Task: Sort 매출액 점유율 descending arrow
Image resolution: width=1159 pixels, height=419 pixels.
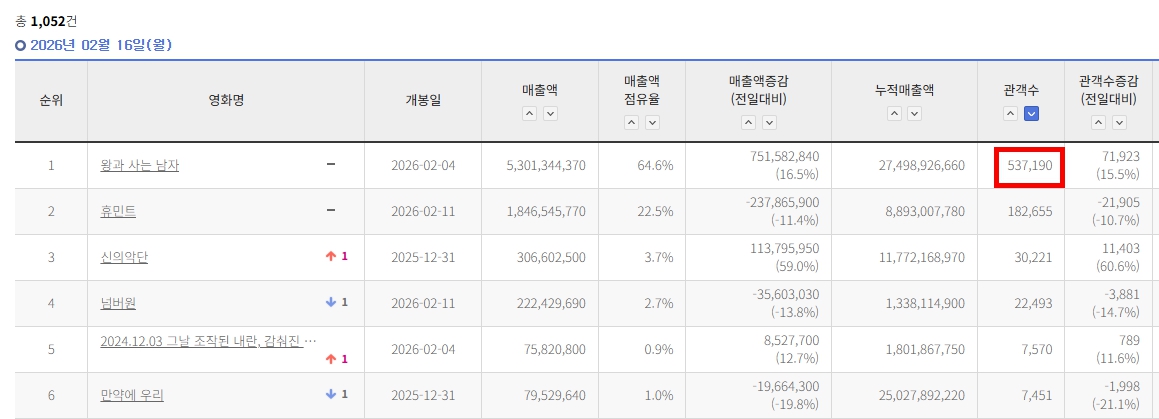Action: 652,123
